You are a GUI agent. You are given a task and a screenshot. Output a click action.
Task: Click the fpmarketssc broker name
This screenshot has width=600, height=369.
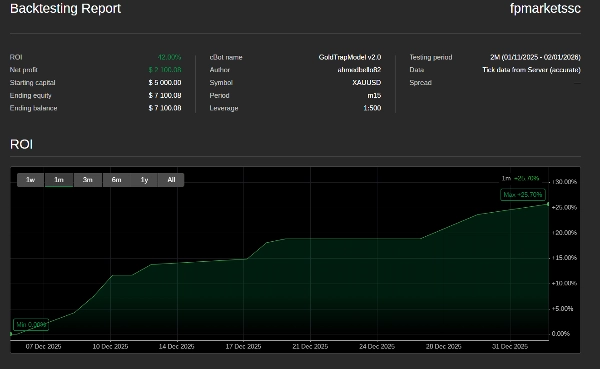coord(545,8)
